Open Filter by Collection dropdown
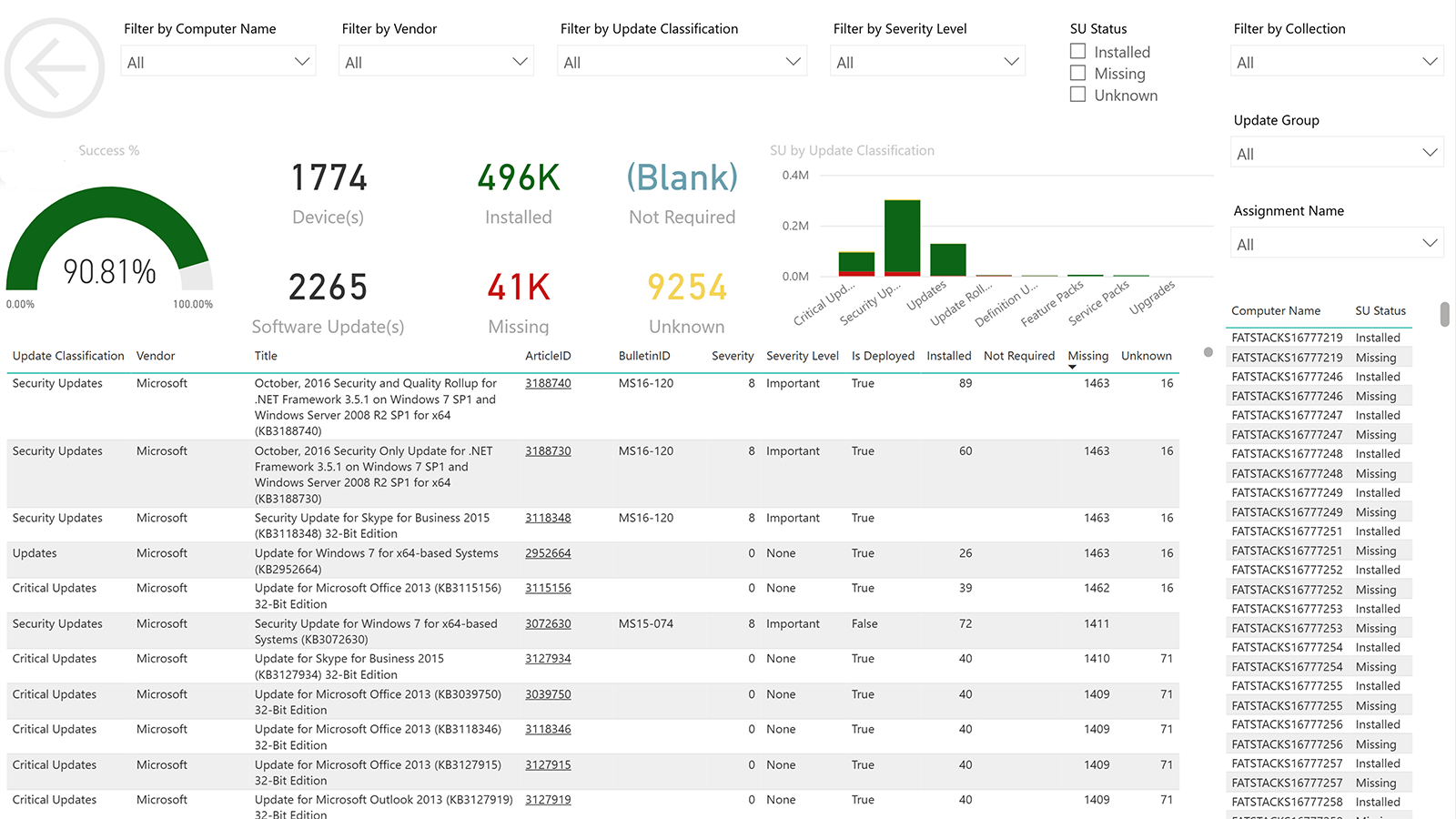This screenshot has height=819, width=1456. coord(1338,62)
